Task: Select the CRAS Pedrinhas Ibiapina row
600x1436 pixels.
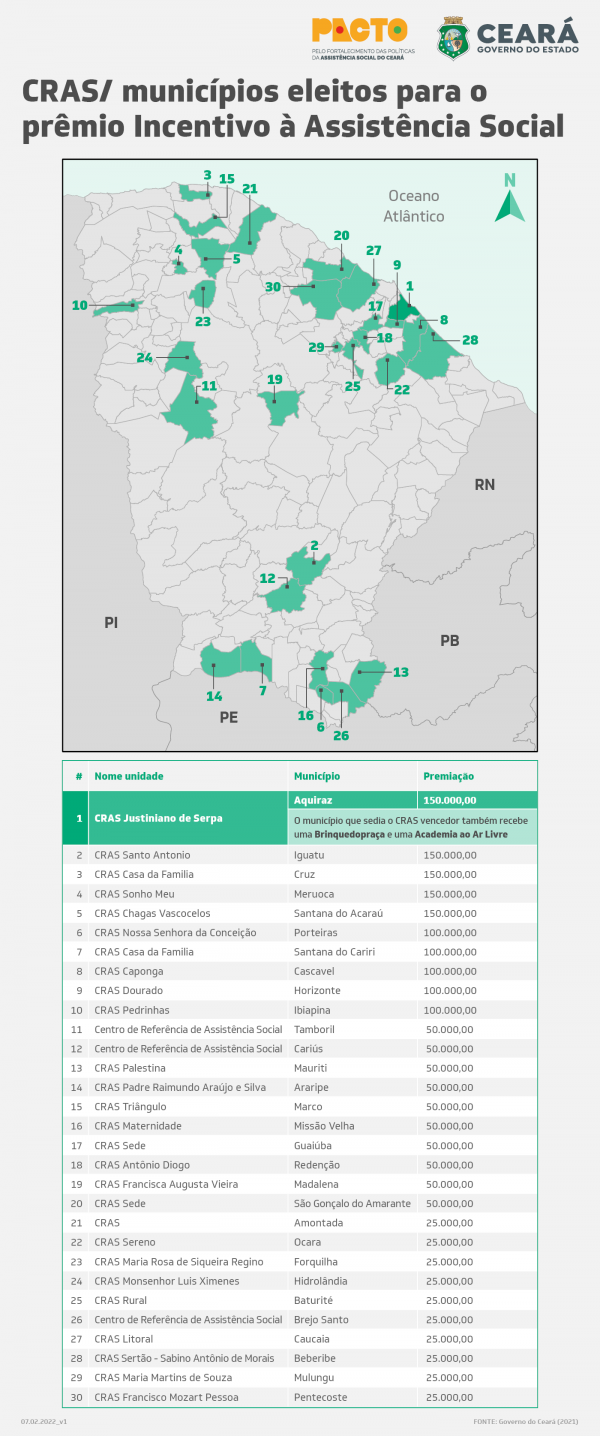Action: click(x=300, y=1010)
